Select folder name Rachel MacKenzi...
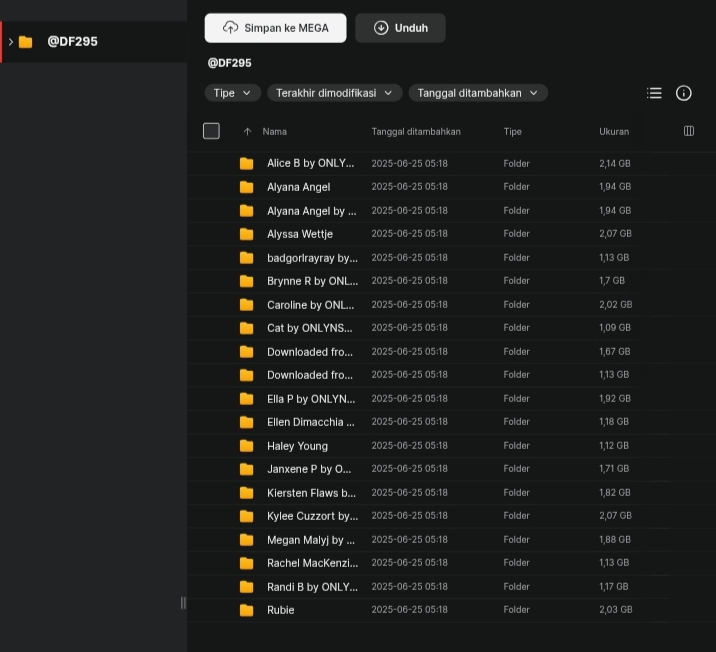This screenshot has width=716, height=652. [312, 563]
